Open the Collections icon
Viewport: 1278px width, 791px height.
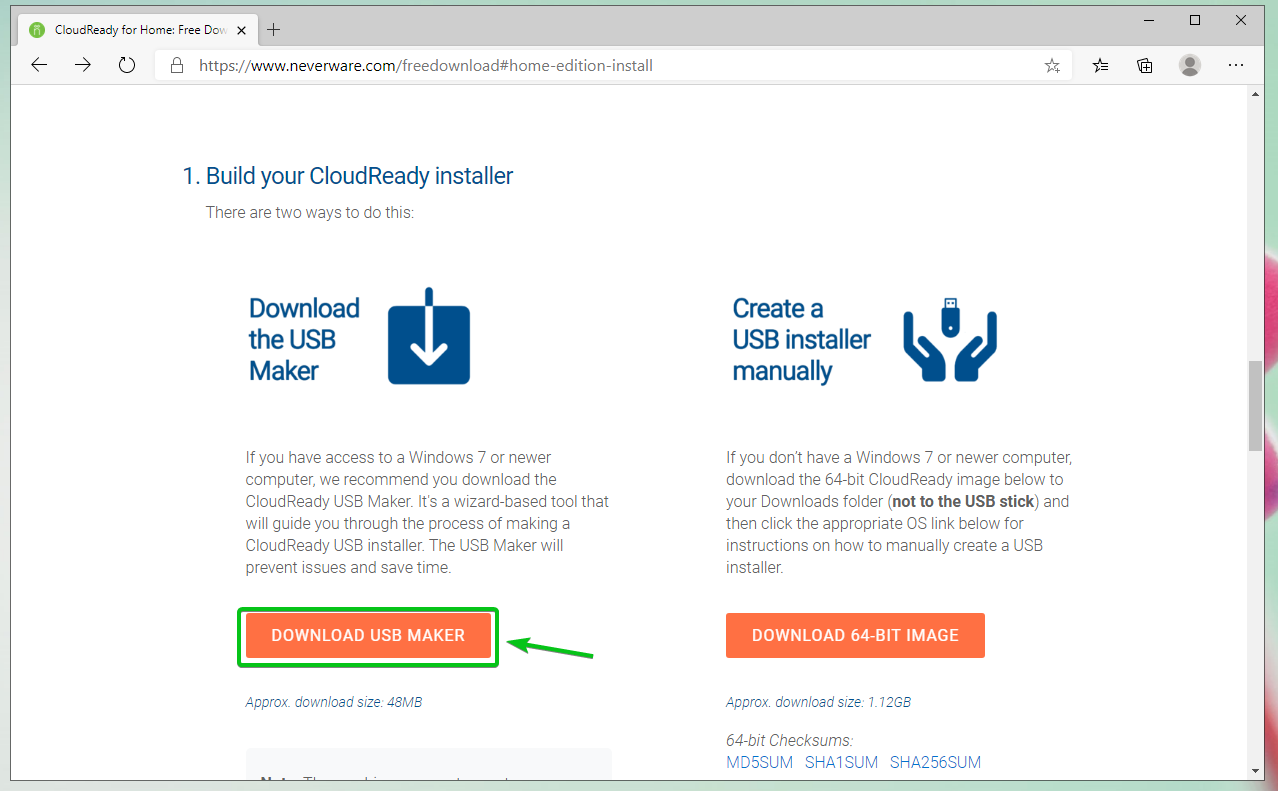(1145, 65)
